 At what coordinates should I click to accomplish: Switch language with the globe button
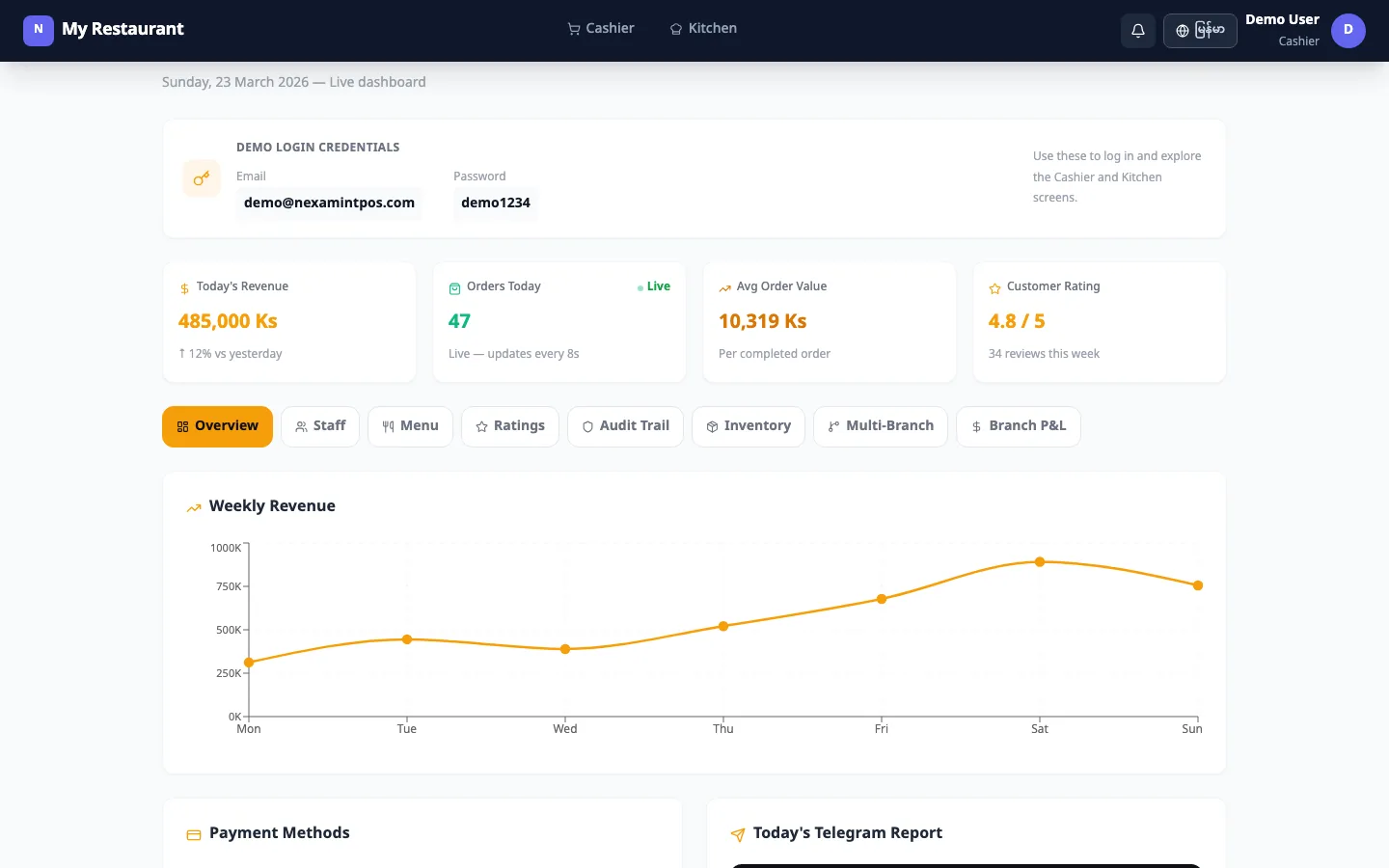click(x=1200, y=31)
